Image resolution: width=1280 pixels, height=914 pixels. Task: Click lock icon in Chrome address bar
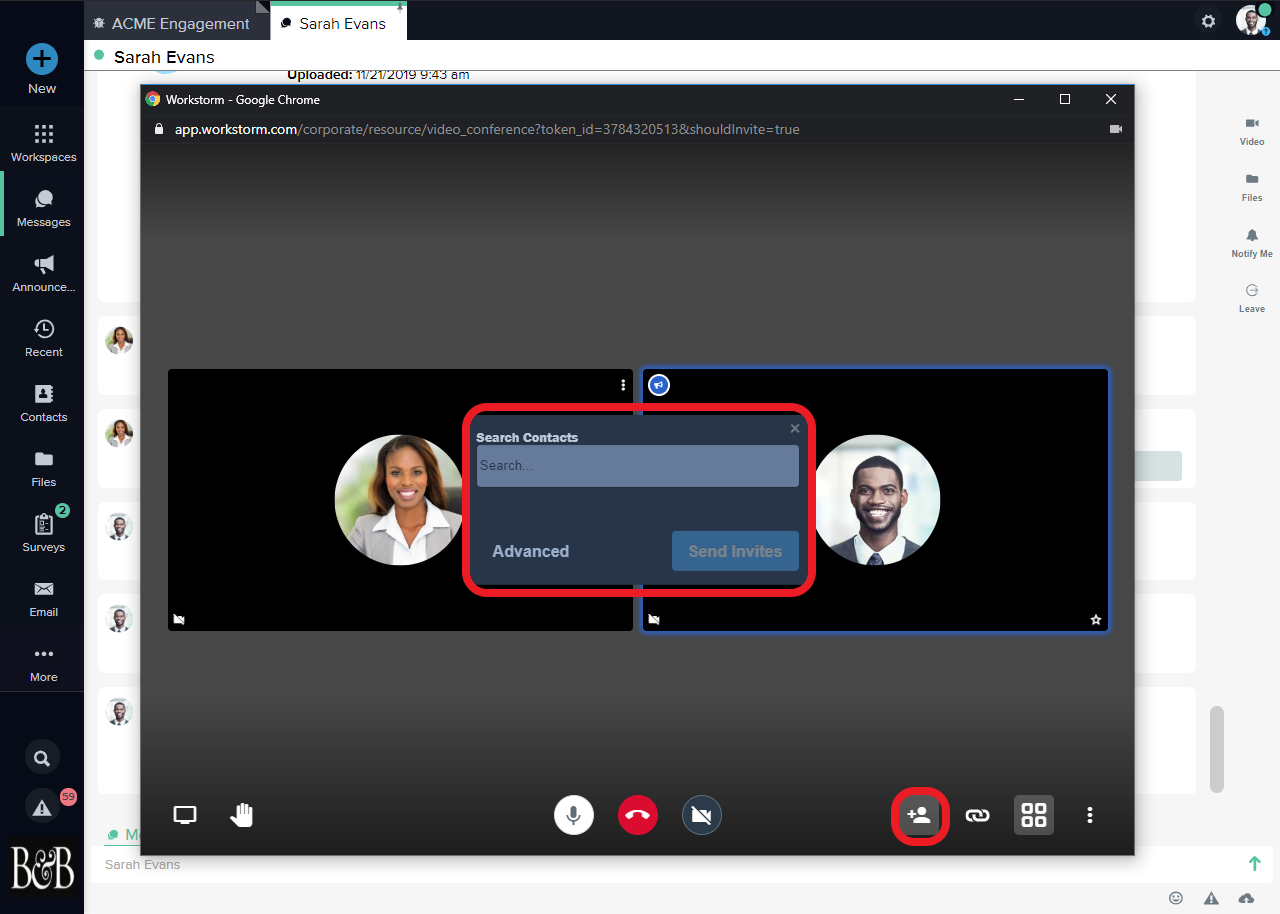coord(157,129)
